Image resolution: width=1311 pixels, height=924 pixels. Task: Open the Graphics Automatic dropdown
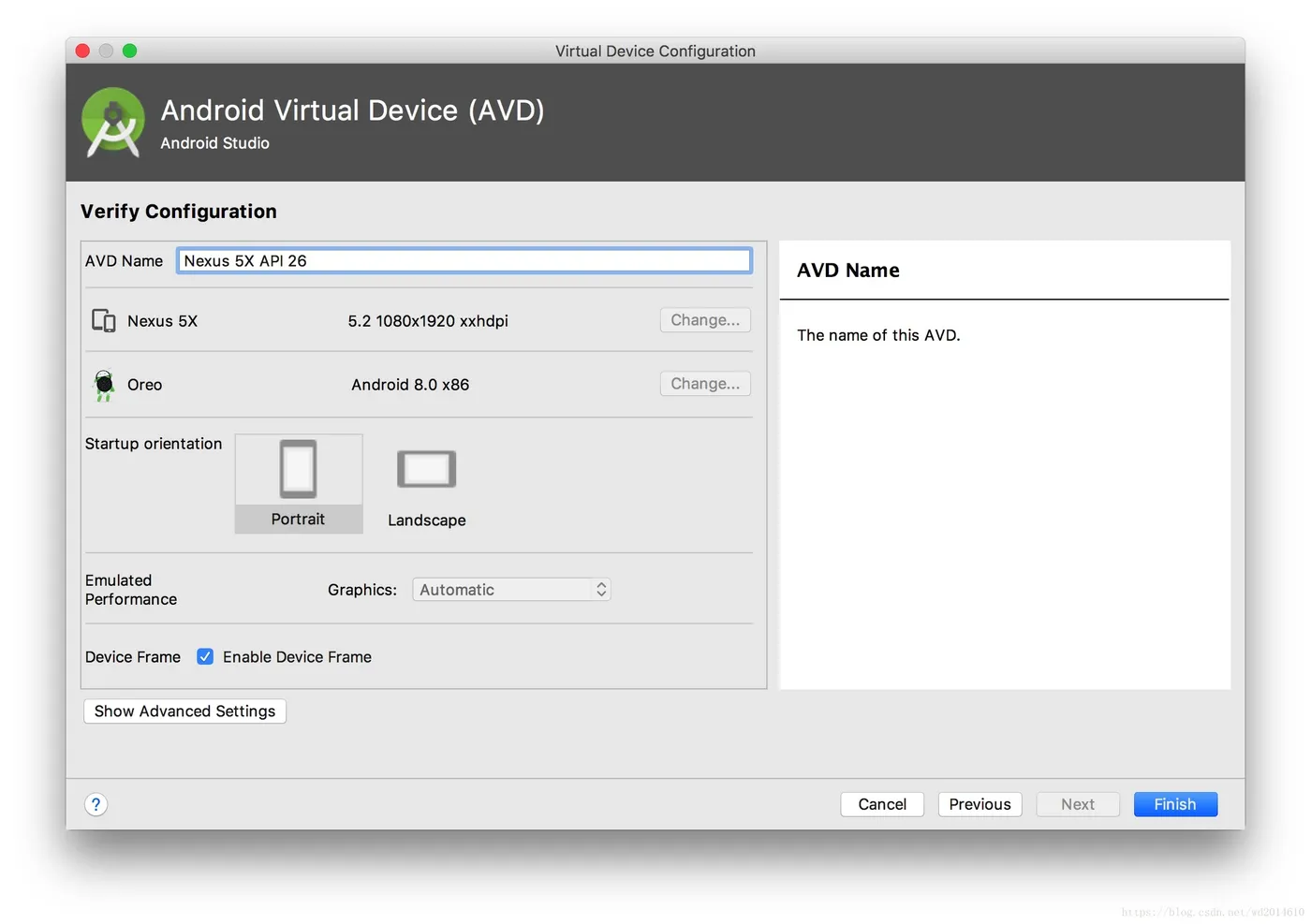[x=511, y=590]
